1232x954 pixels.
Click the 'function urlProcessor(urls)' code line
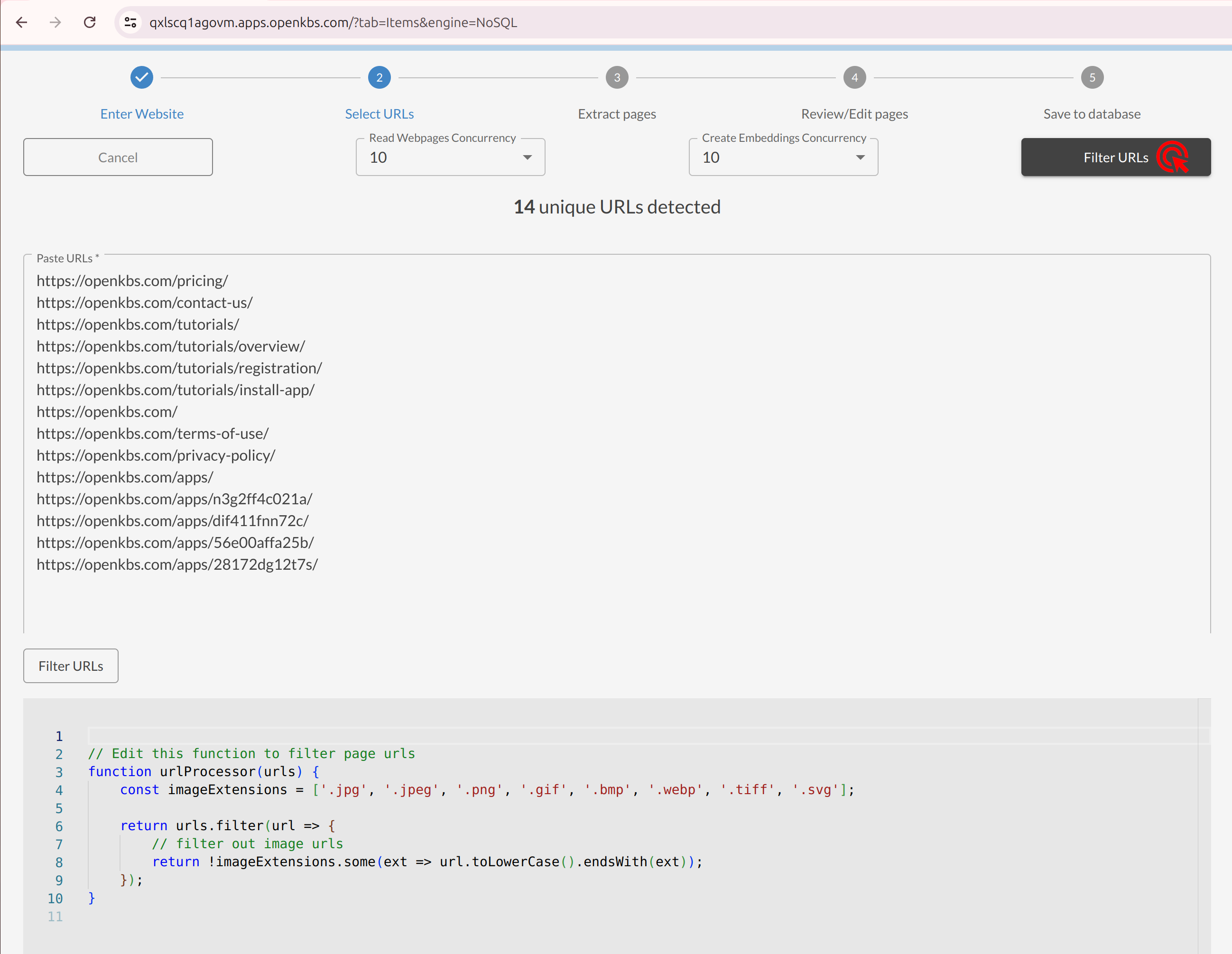pyautogui.click(x=204, y=772)
